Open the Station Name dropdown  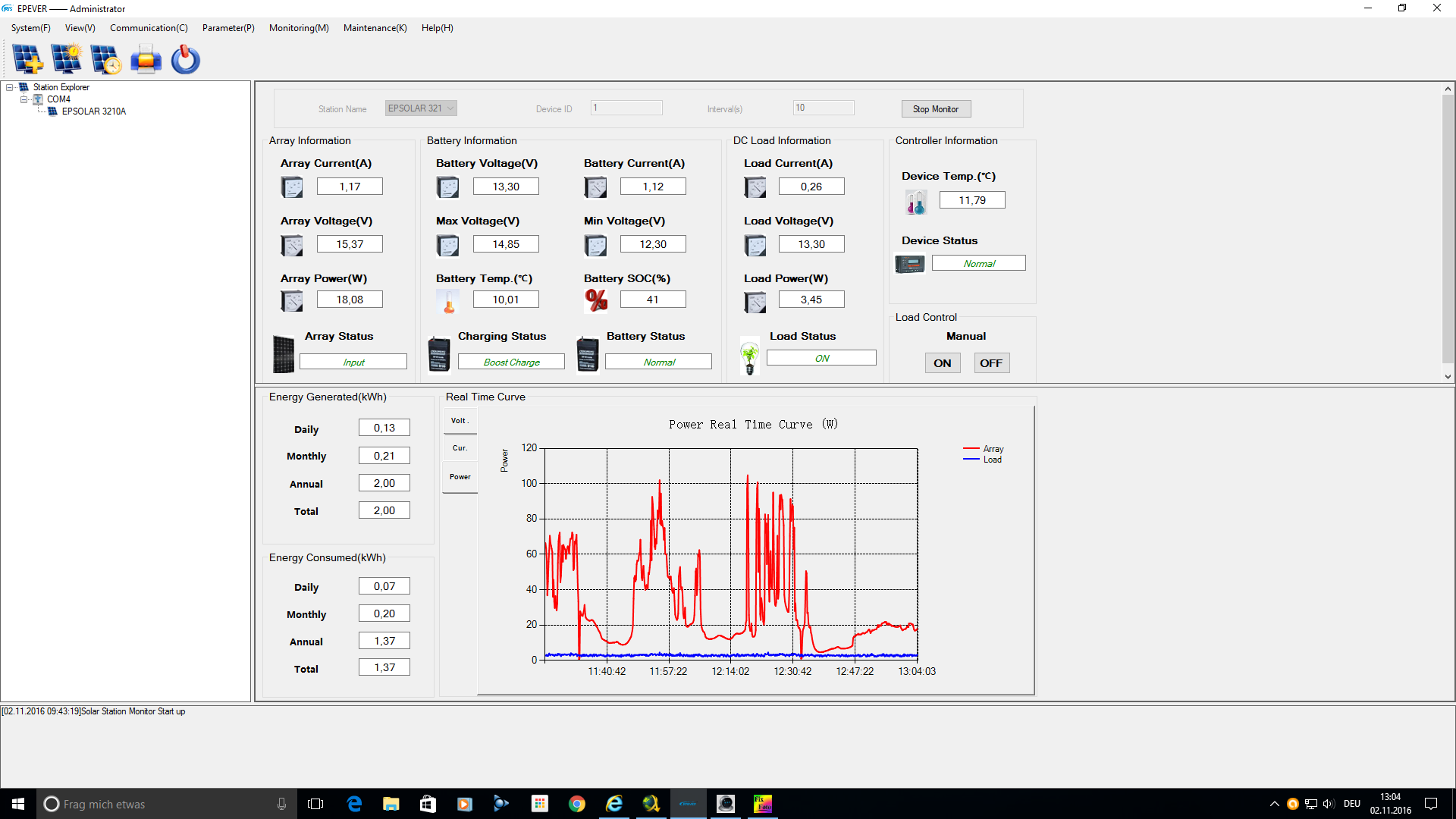tap(450, 108)
